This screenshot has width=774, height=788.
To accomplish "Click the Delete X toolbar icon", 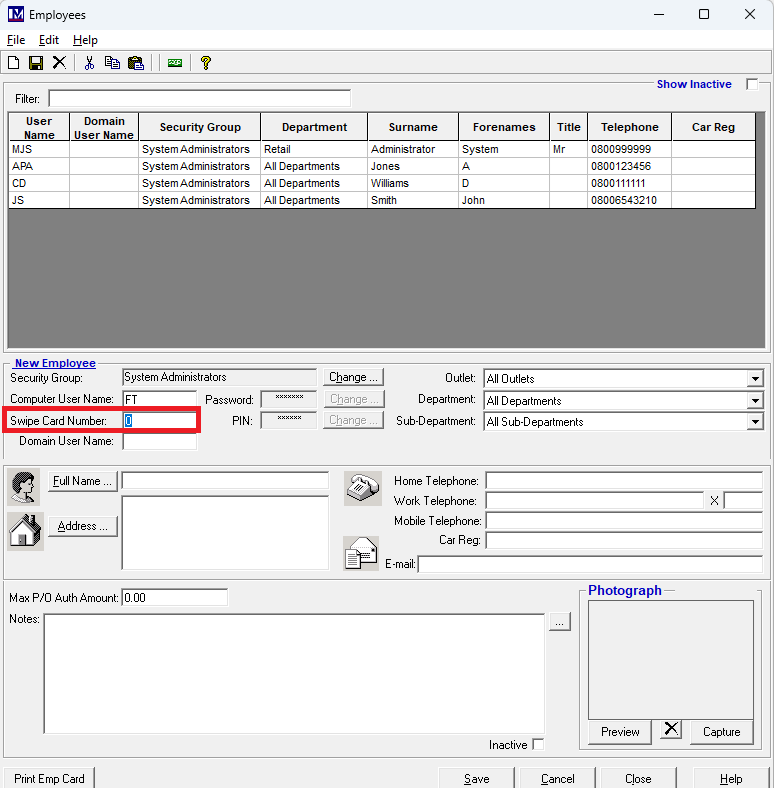I will pos(59,62).
